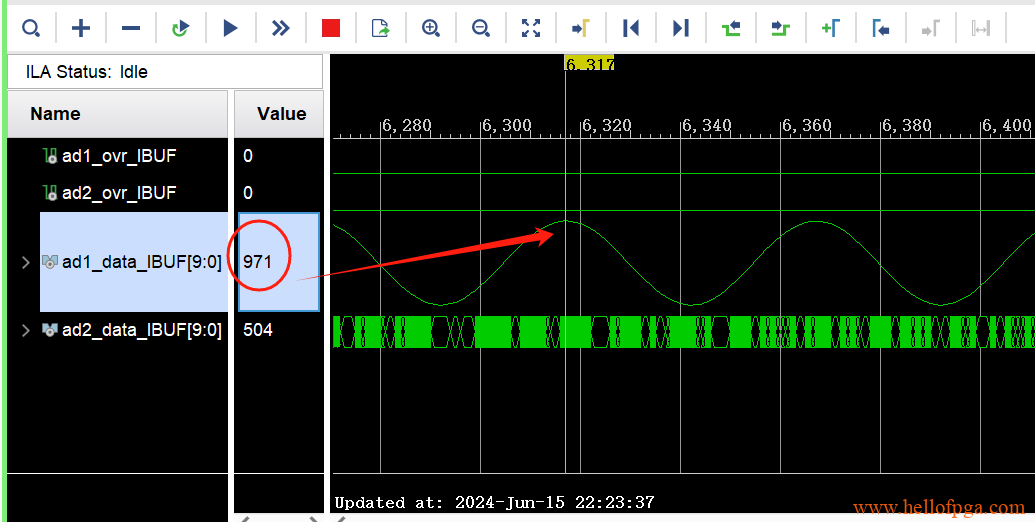Click the Search magnifier icon in toolbar

coord(31,28)
